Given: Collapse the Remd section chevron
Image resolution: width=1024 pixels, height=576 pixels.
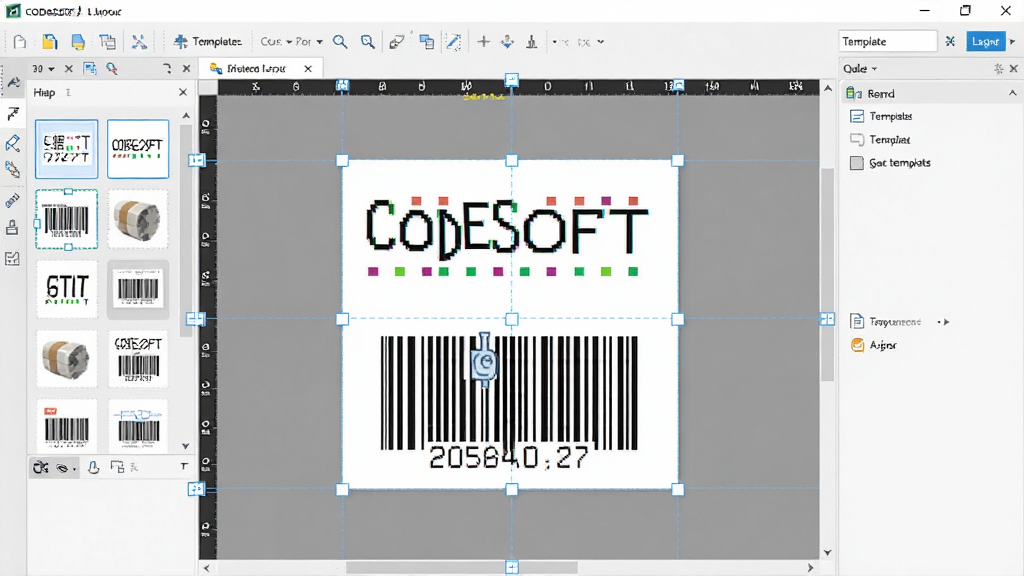Looking at the screenshot, I should [x=1012, y=93].
